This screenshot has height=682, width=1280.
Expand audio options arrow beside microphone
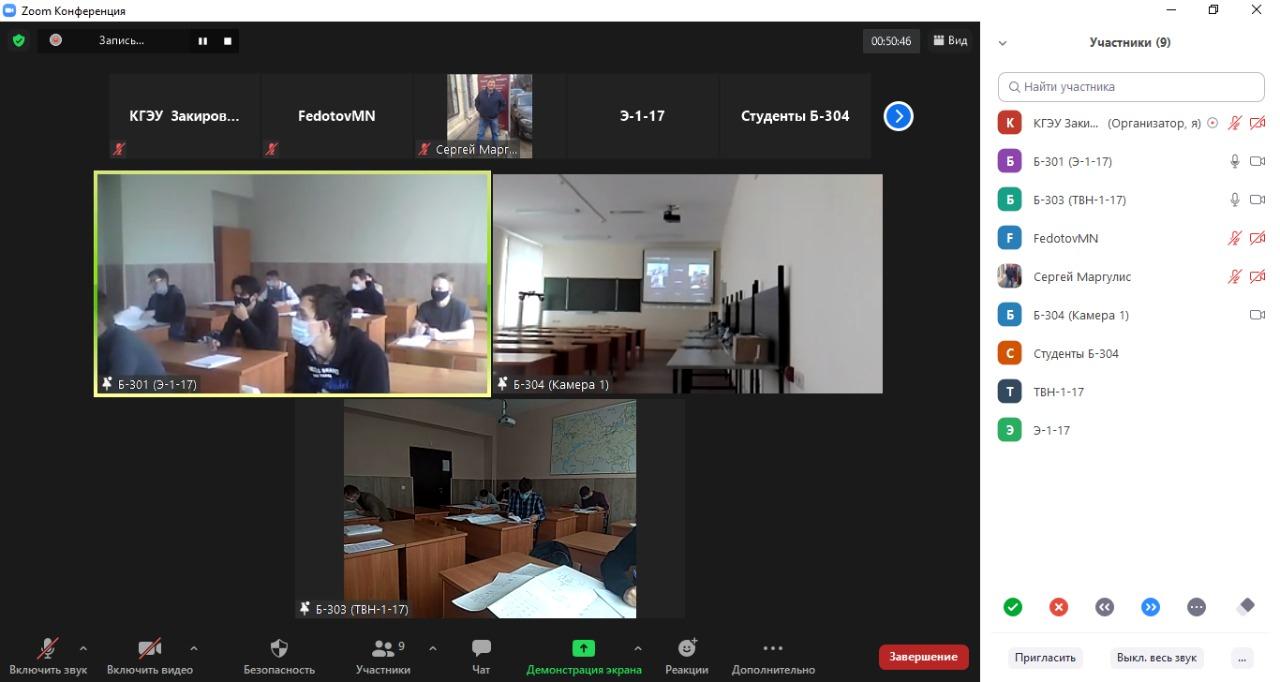pyautogui.click(x=83, y=648)
